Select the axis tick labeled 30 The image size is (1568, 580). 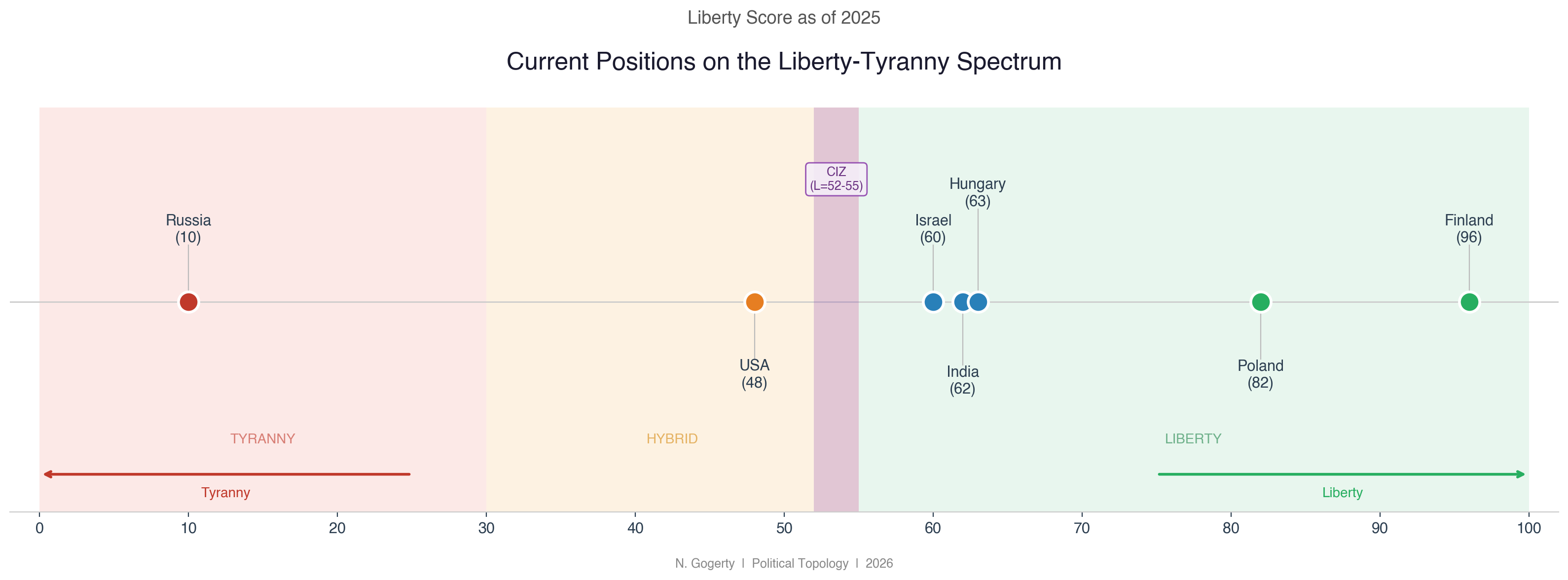(x=486, y=528)
